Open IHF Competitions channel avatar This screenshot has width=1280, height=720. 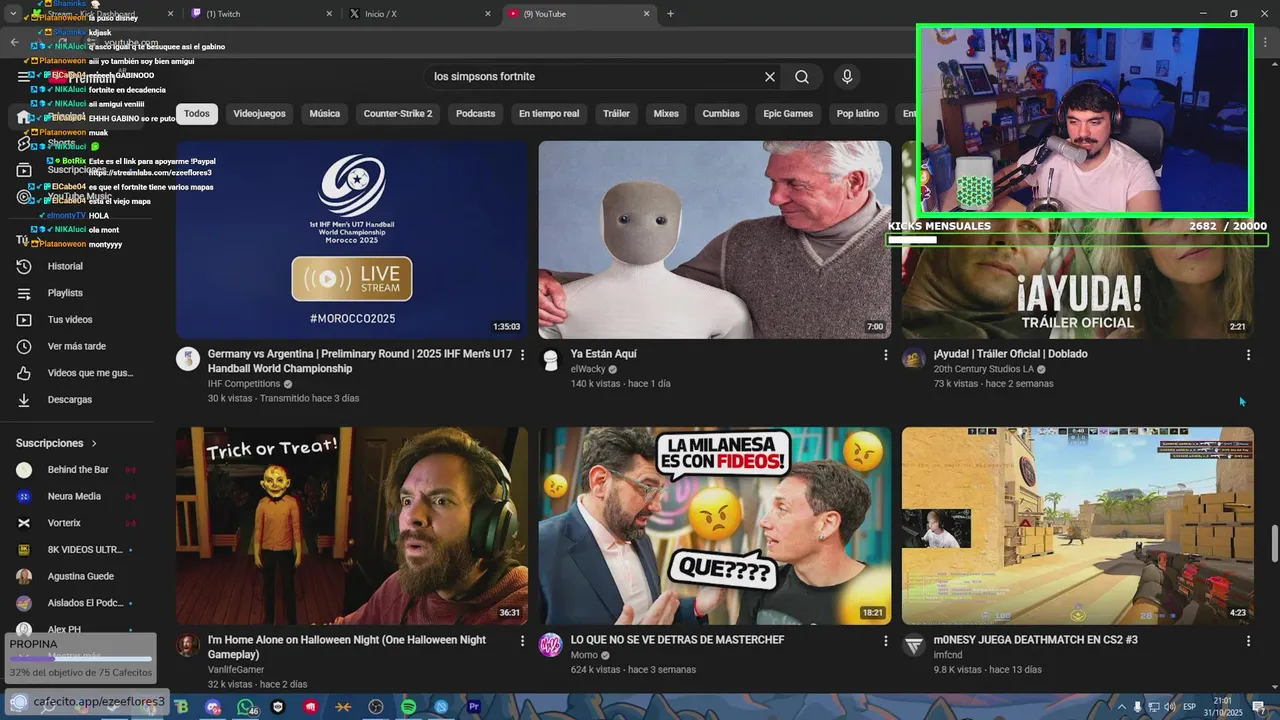click(x=188, y=359)
